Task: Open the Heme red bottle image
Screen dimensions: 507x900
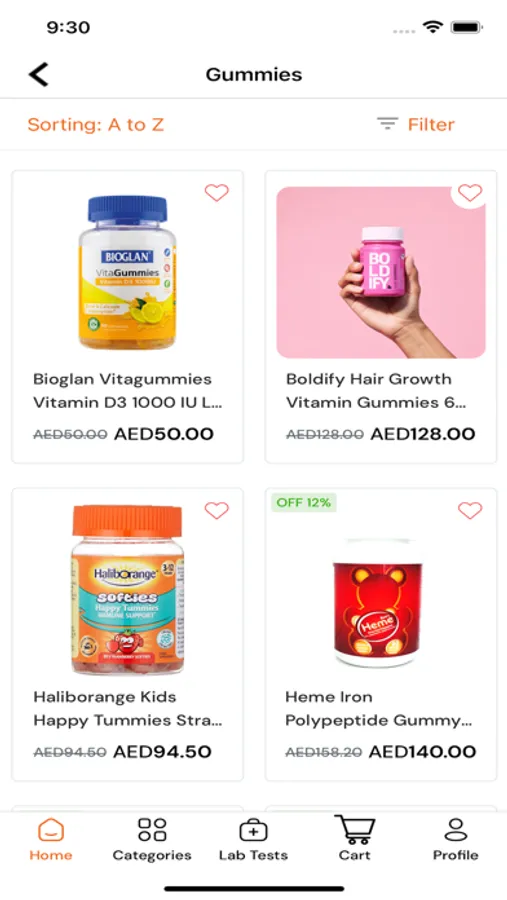Action: (x=378, y=603)
